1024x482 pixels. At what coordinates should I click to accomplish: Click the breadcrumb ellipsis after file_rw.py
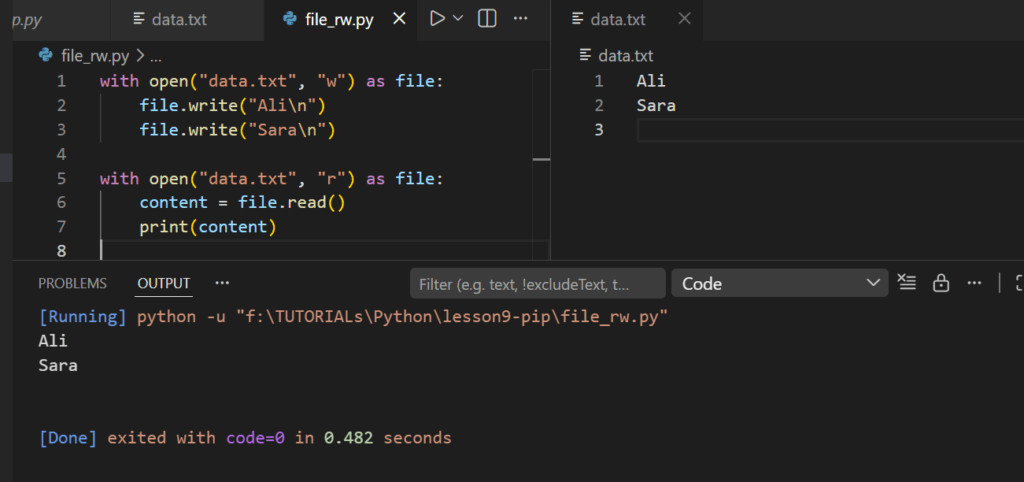[155, 57]
